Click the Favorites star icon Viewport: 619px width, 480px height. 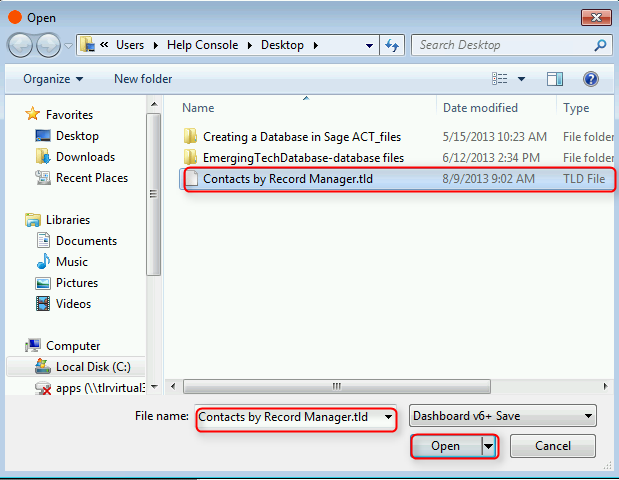click(32, 114)
